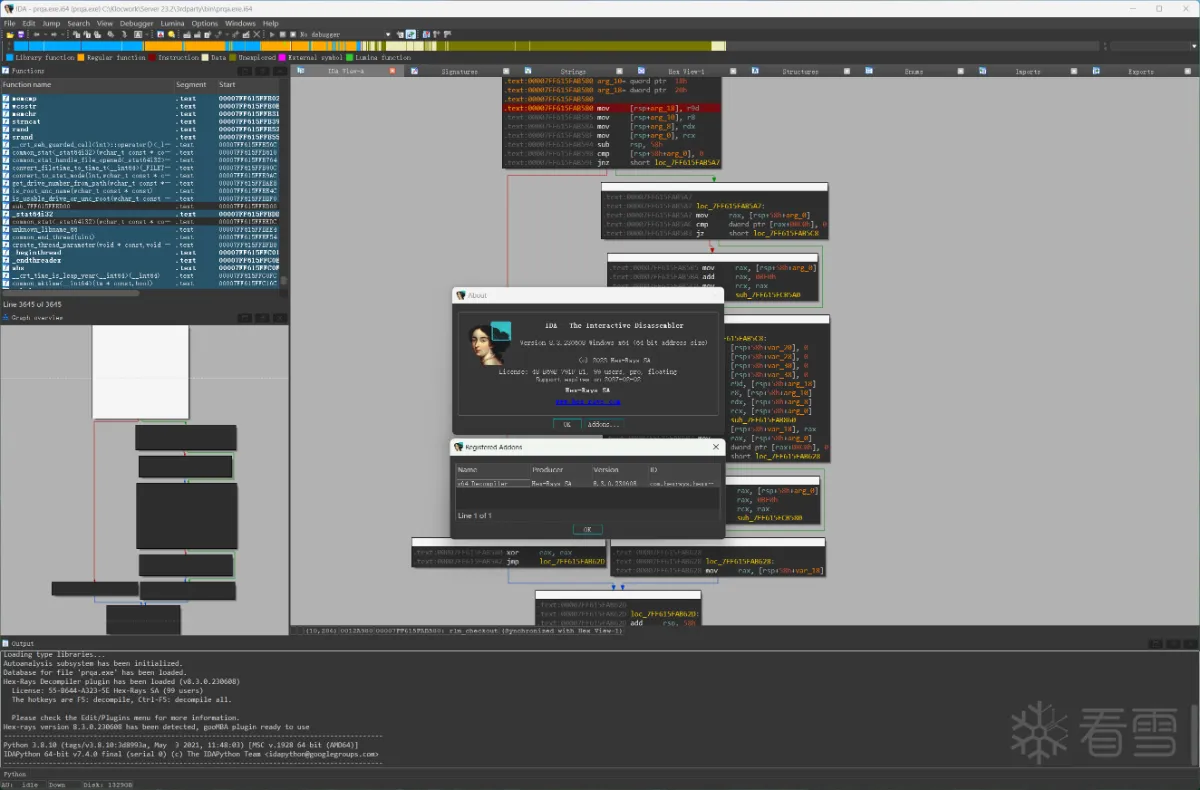Select the _endthreadex function row
Image resolution: width=1200 pixels, height=790 pixels.
click(140, 260)
